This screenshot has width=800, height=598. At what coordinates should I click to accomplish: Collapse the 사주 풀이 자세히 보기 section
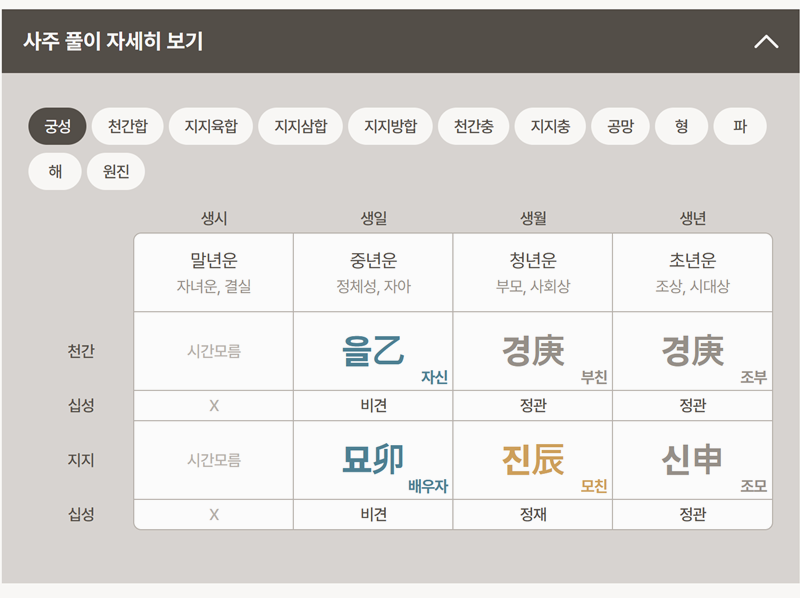tap(766, 41)
